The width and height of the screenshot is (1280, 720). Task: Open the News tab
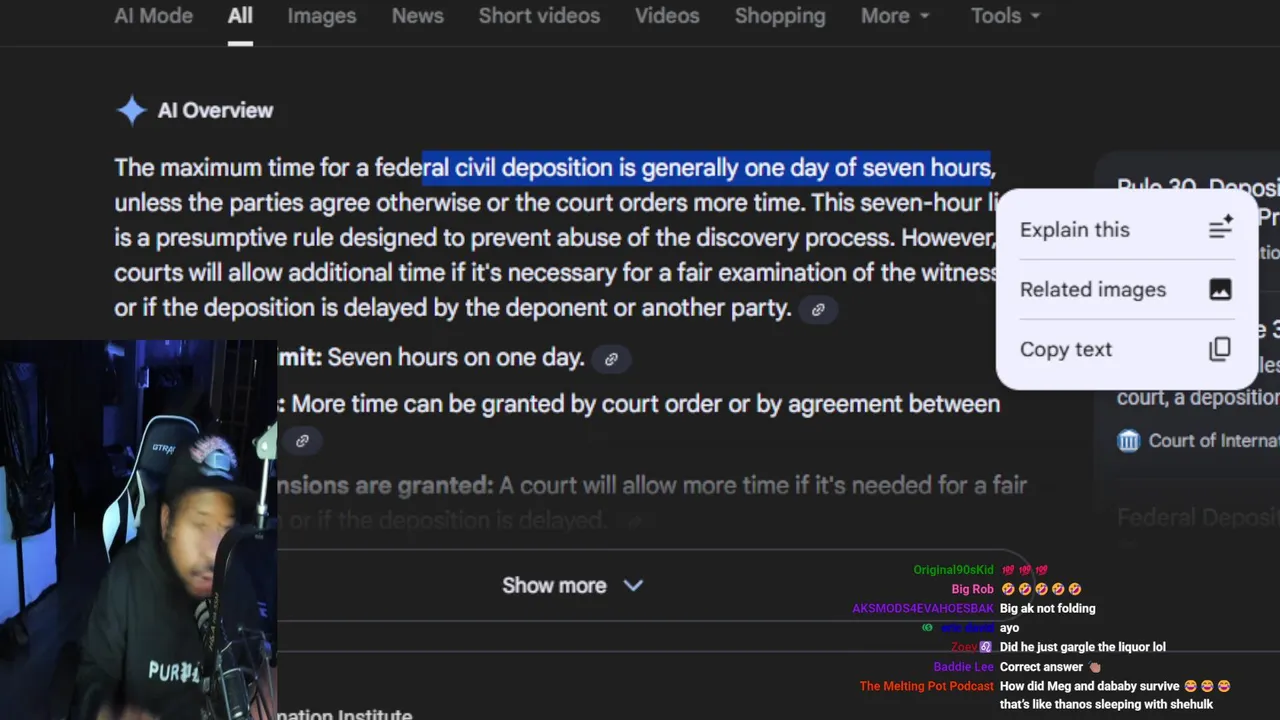coord(417,16)
